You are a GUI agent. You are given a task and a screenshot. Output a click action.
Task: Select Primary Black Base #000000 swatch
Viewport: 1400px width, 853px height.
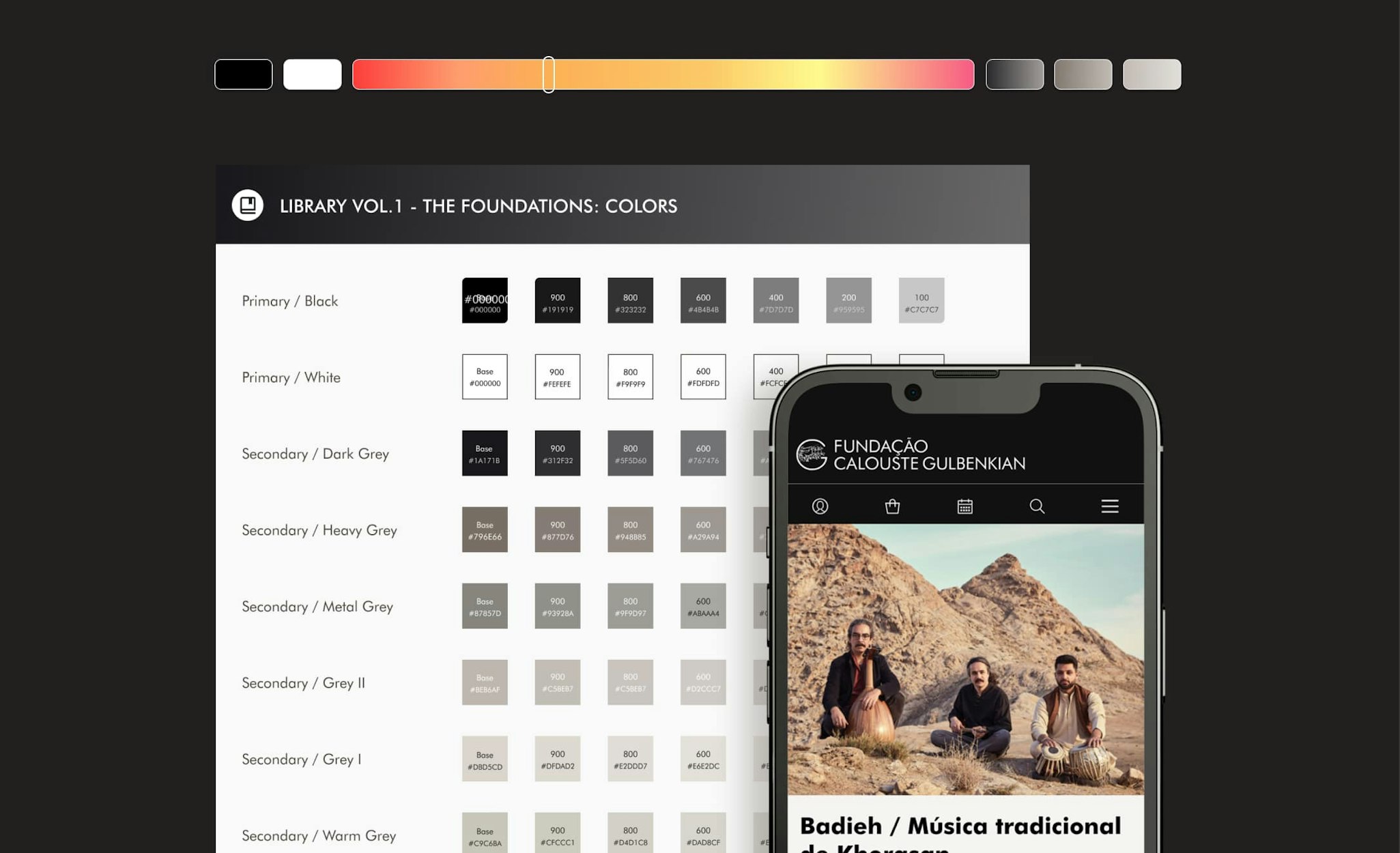coord(485,300)
